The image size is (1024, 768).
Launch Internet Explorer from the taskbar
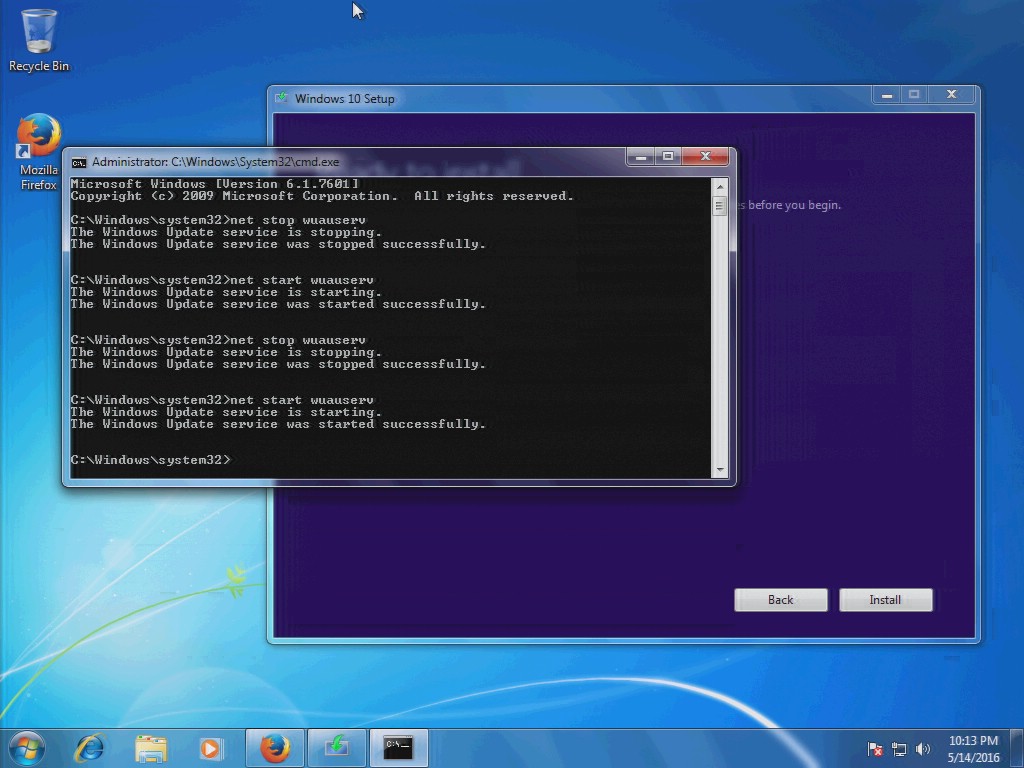point(89,748)
